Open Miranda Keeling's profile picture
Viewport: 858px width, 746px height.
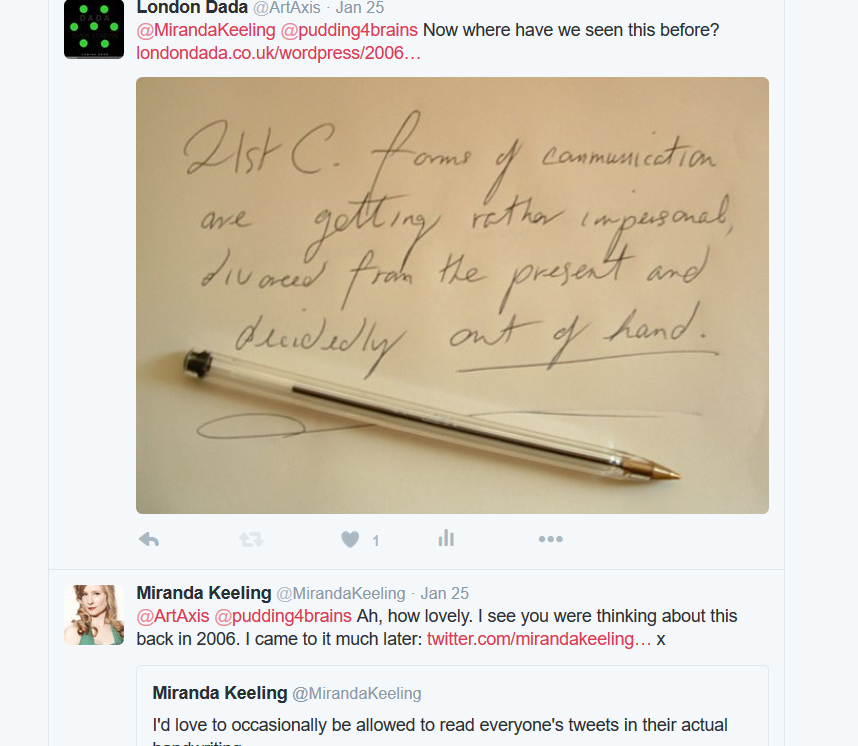tap(94, 615)
